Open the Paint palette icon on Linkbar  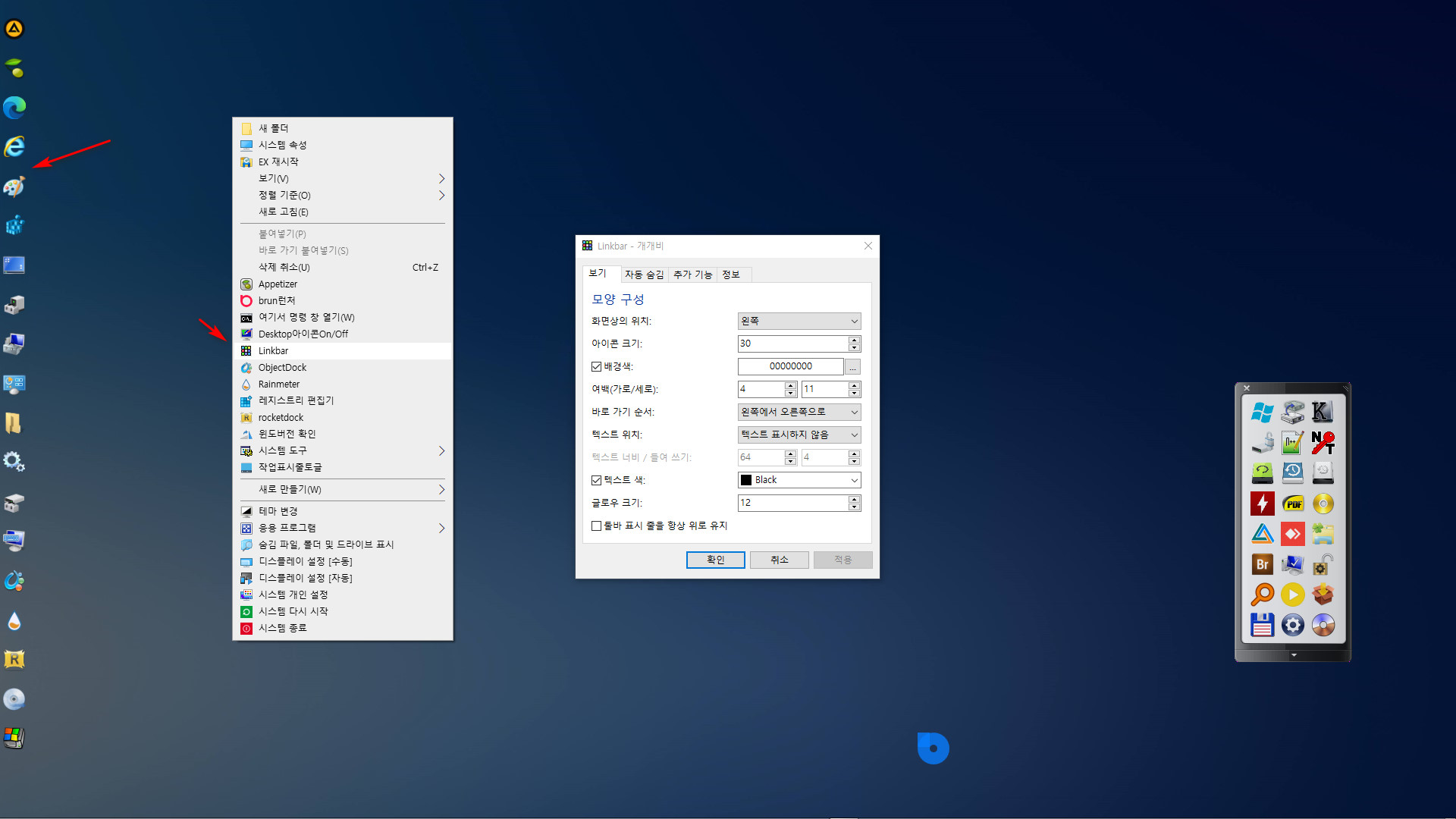pos(14,186)
